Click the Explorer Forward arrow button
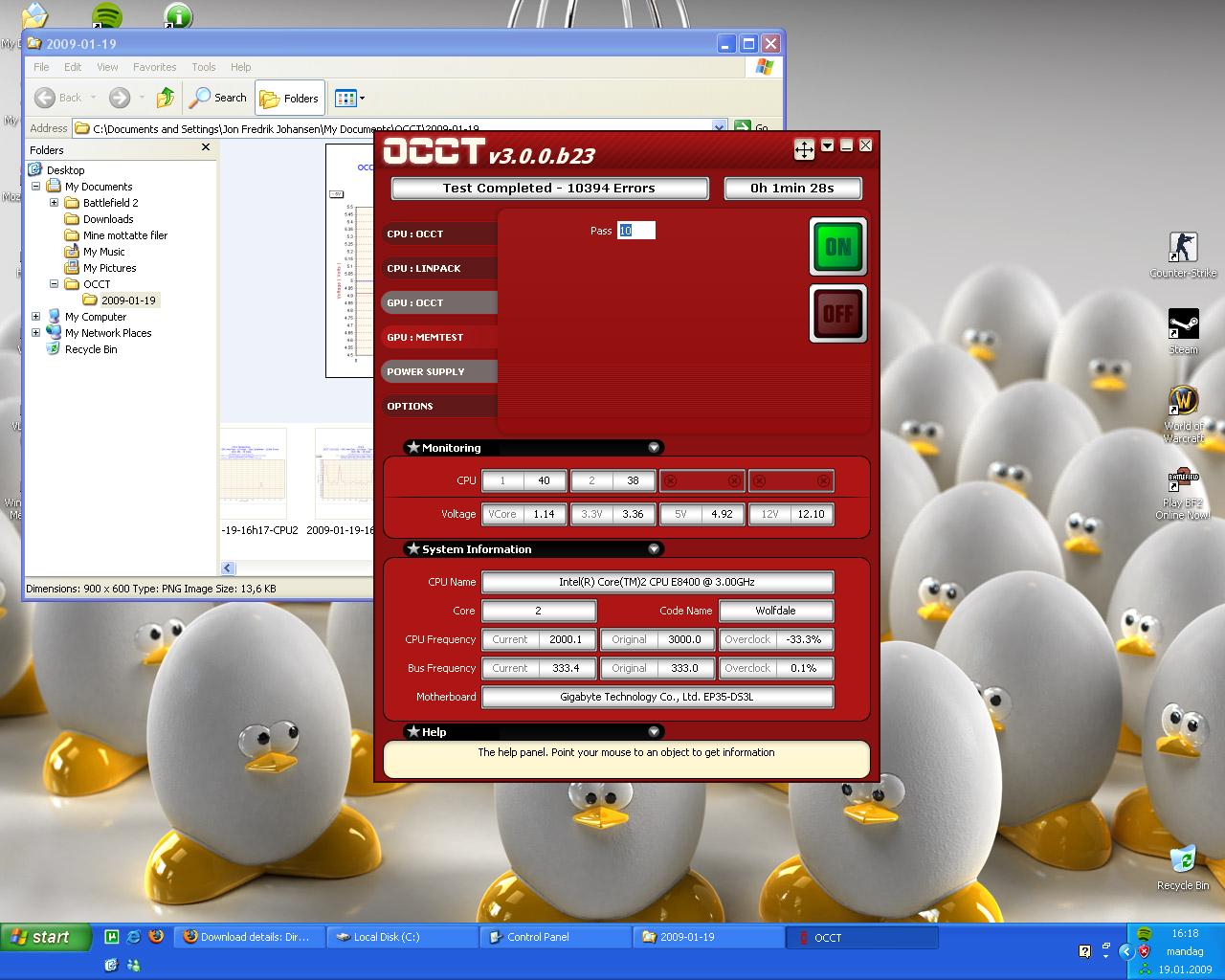1225x980 pixels. pos(120,98)
